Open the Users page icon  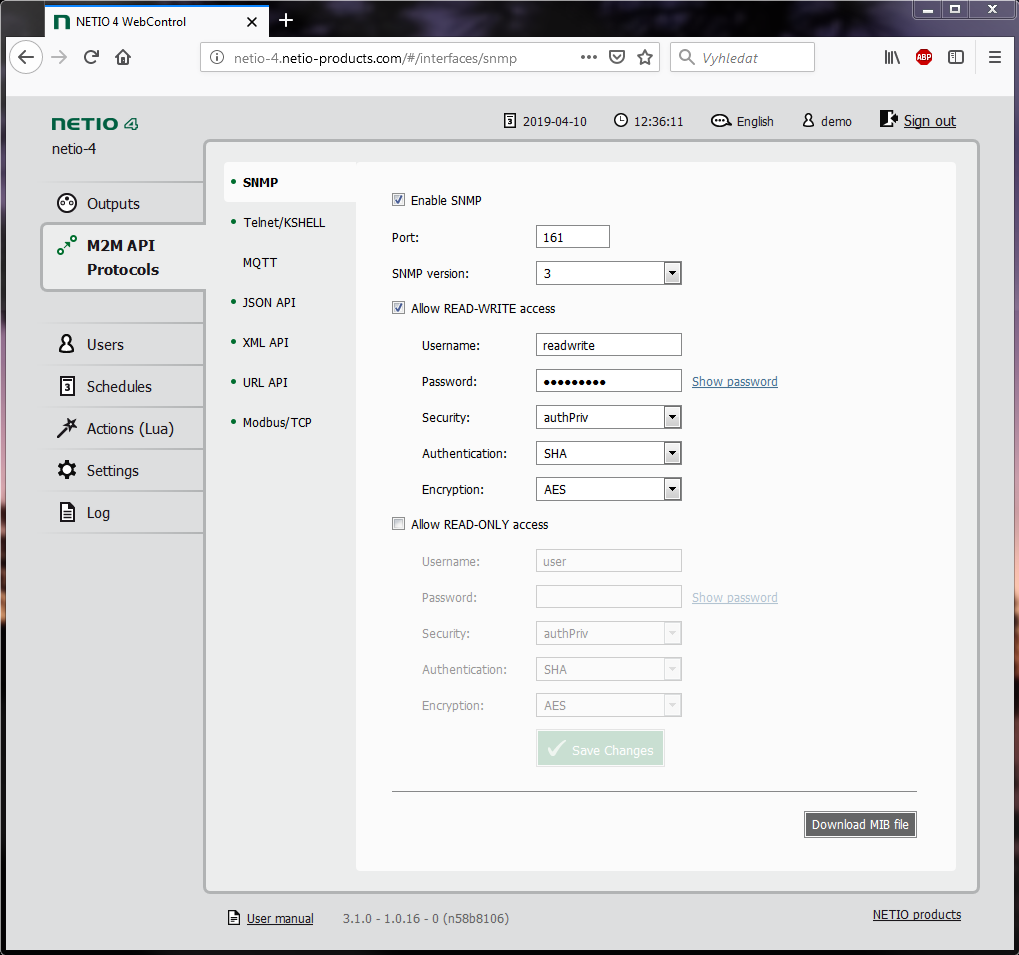point(66,344)
